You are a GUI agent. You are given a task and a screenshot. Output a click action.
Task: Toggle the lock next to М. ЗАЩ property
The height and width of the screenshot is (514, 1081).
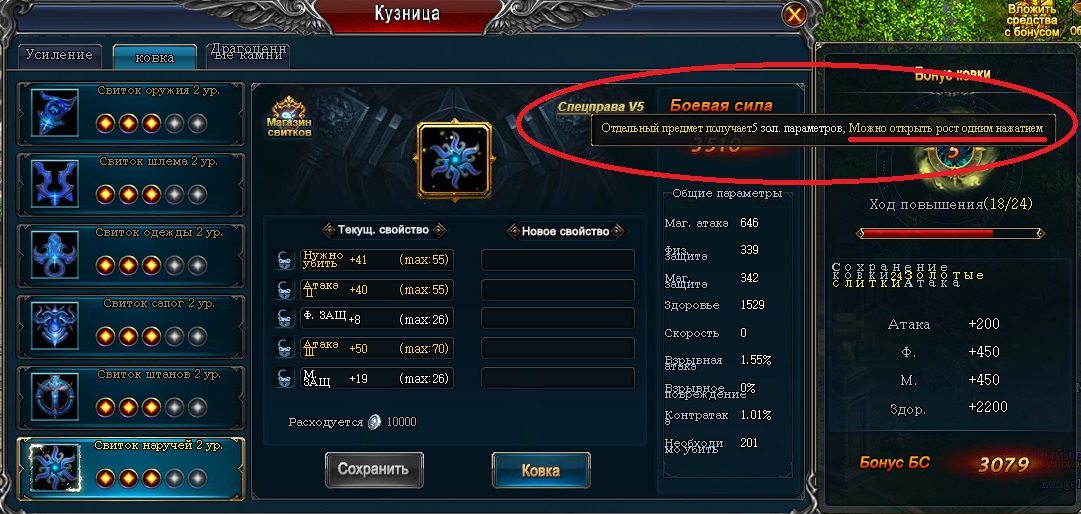(284, 378)
